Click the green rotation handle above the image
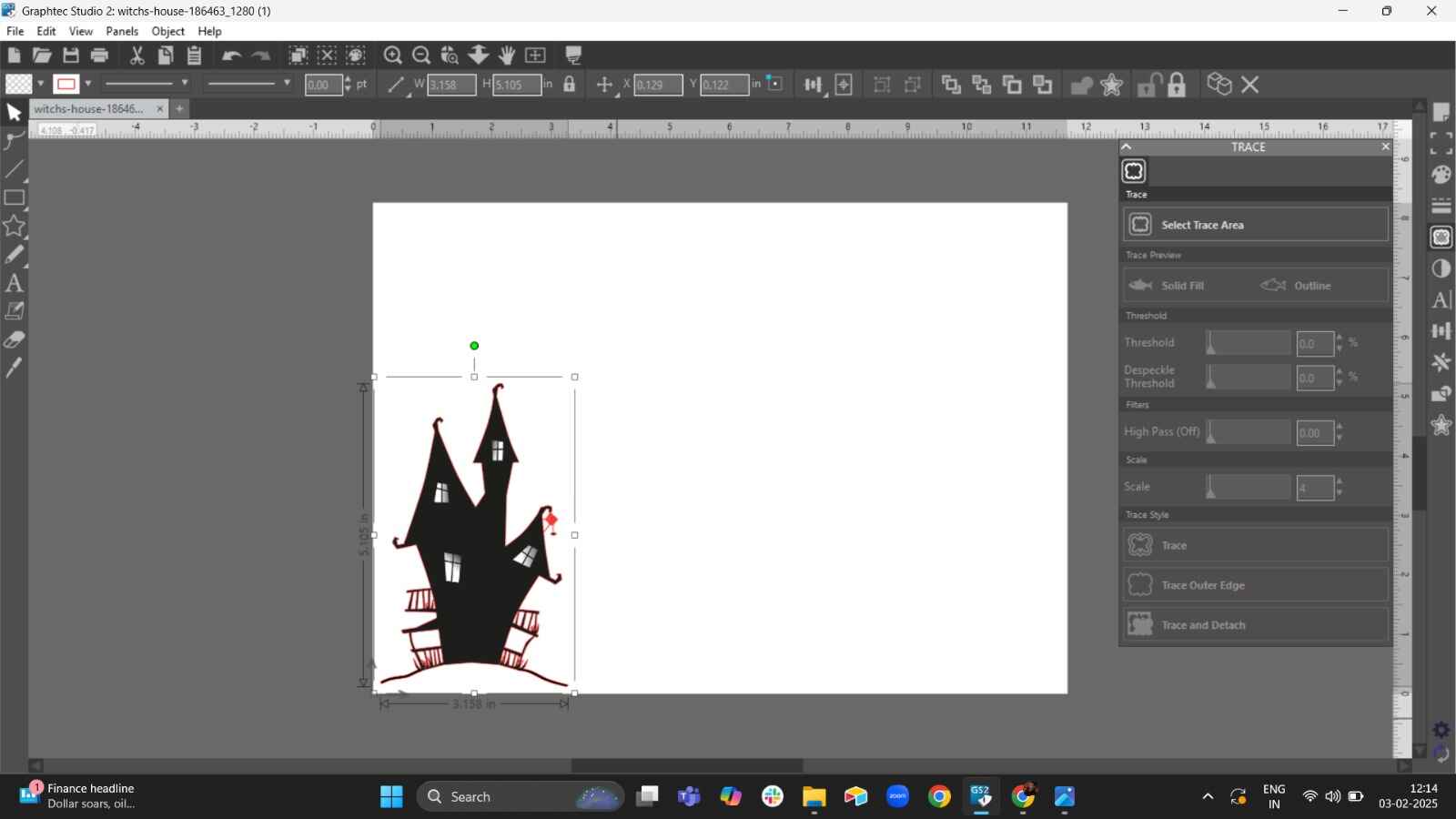This screenshot has height=819, width=1456. 474,346
